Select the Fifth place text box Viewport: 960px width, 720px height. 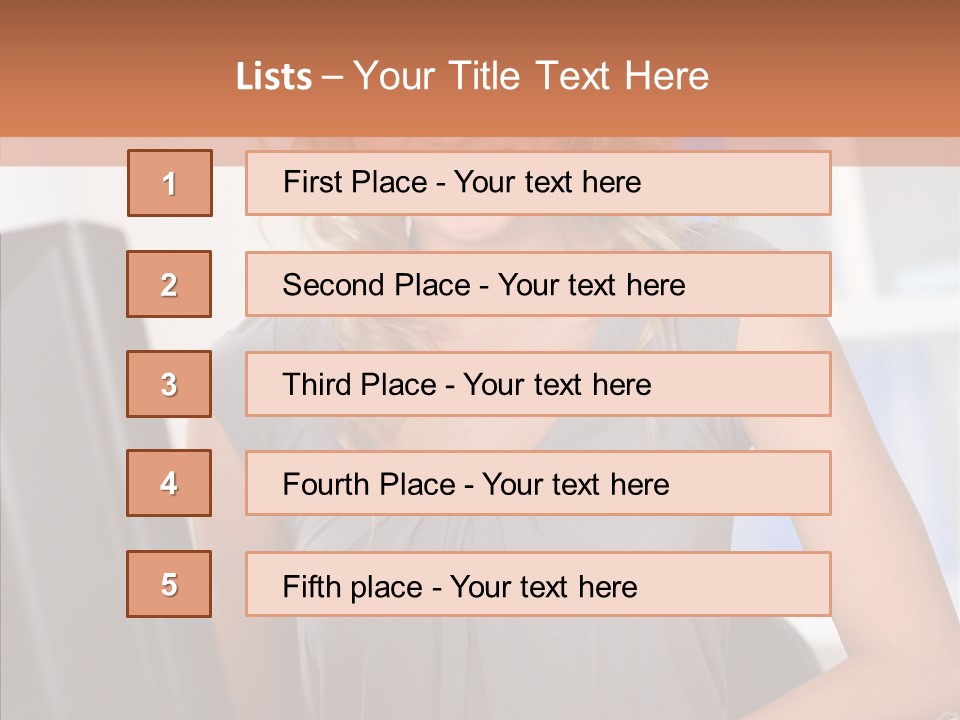[x=538, y=584]
